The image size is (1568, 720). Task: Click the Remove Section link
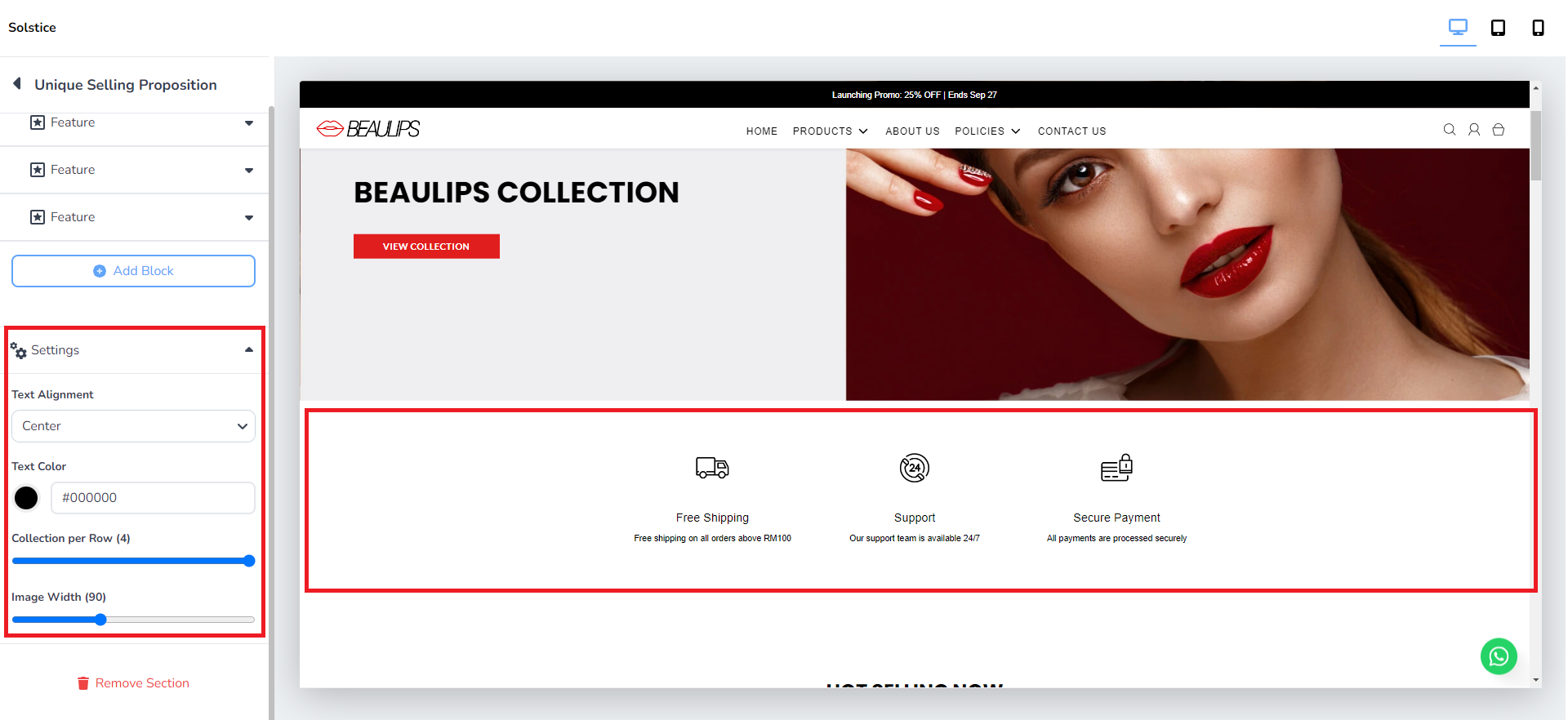click(x=133, y=683)
